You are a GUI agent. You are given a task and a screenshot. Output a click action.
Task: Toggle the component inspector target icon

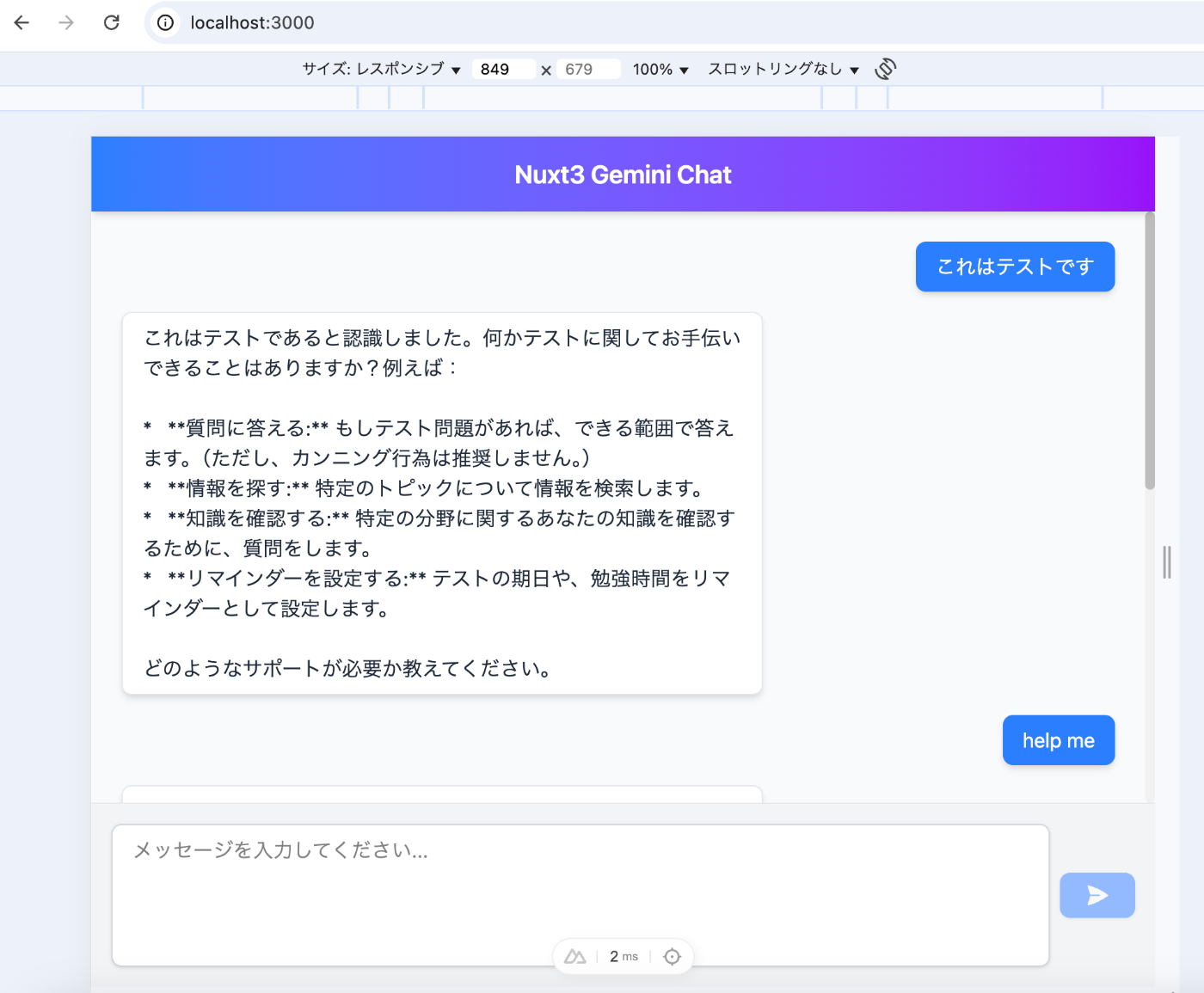pos(673,957)
